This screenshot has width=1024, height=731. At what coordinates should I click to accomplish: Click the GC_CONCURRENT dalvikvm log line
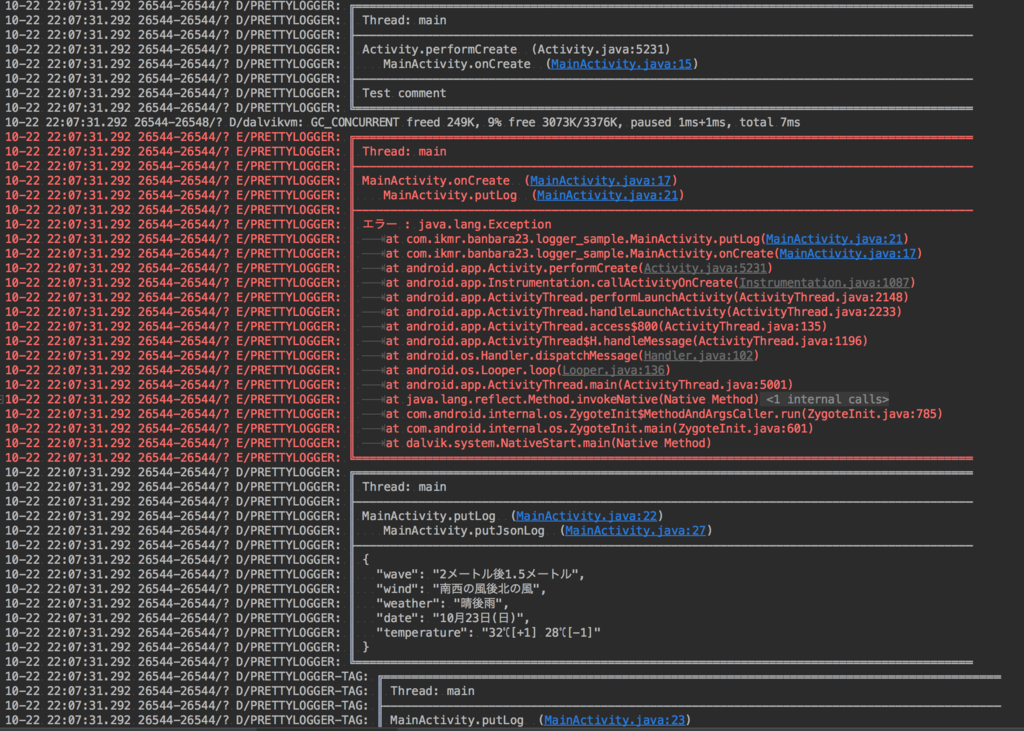point(402,122)
